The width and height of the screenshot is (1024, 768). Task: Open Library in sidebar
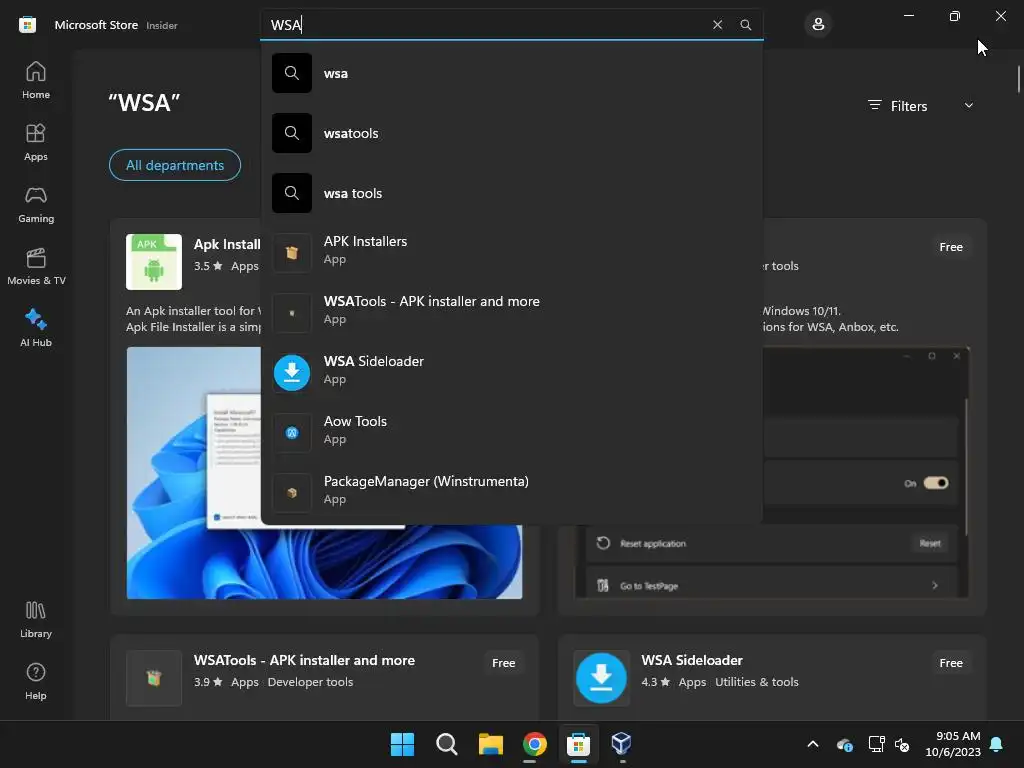36,620
